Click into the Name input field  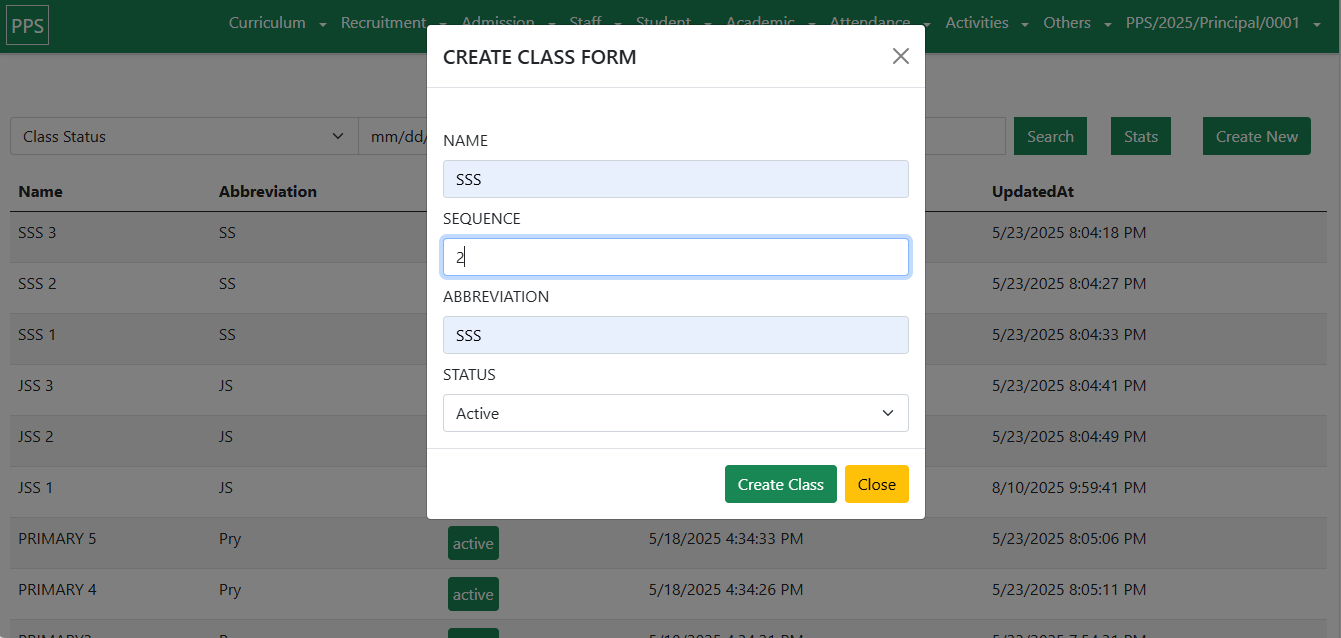675,179
